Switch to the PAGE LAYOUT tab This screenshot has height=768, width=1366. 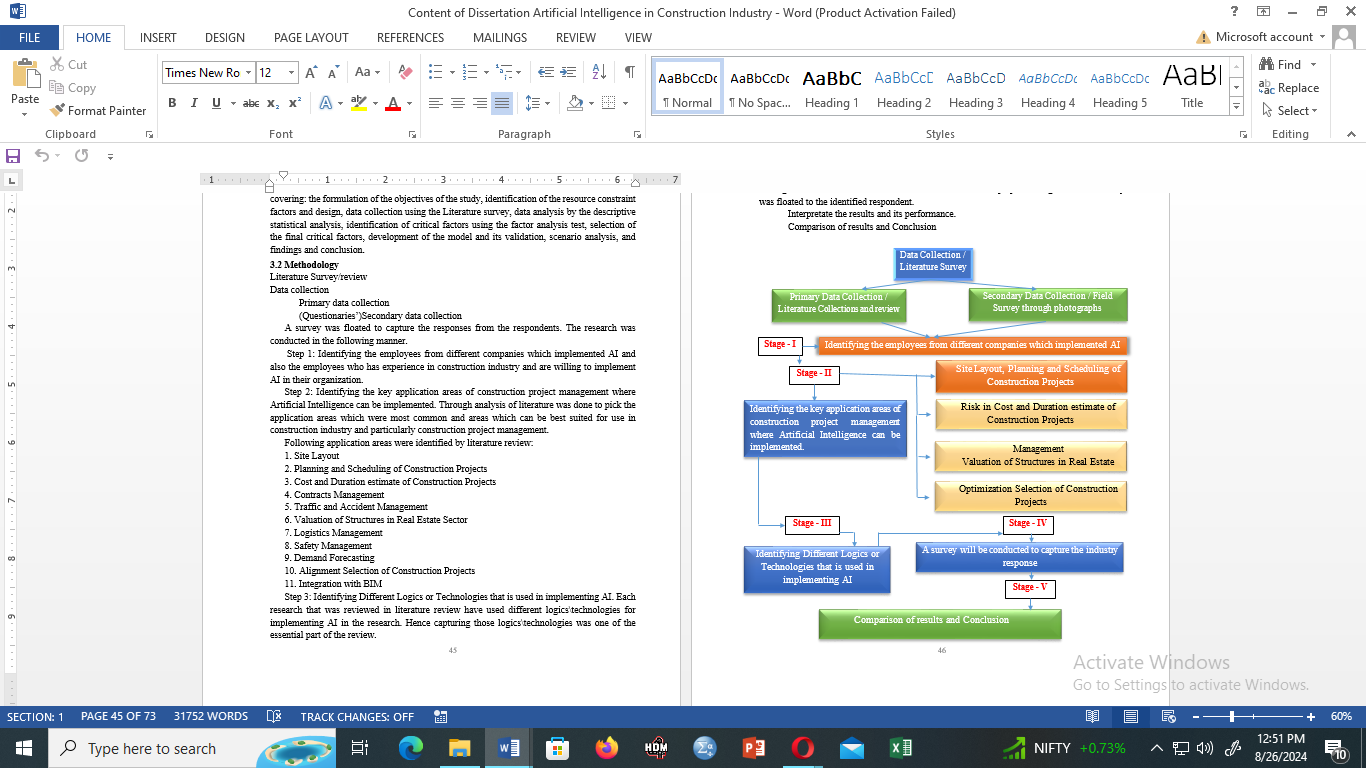point(311,37)
